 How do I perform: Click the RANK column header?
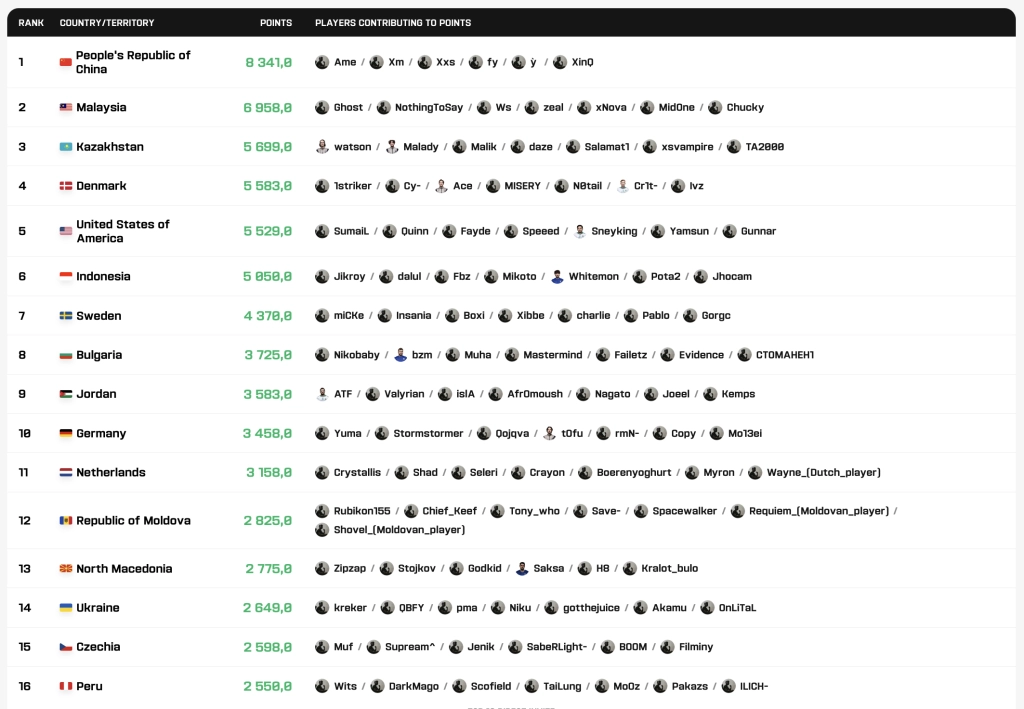click(x=31, y=23)
